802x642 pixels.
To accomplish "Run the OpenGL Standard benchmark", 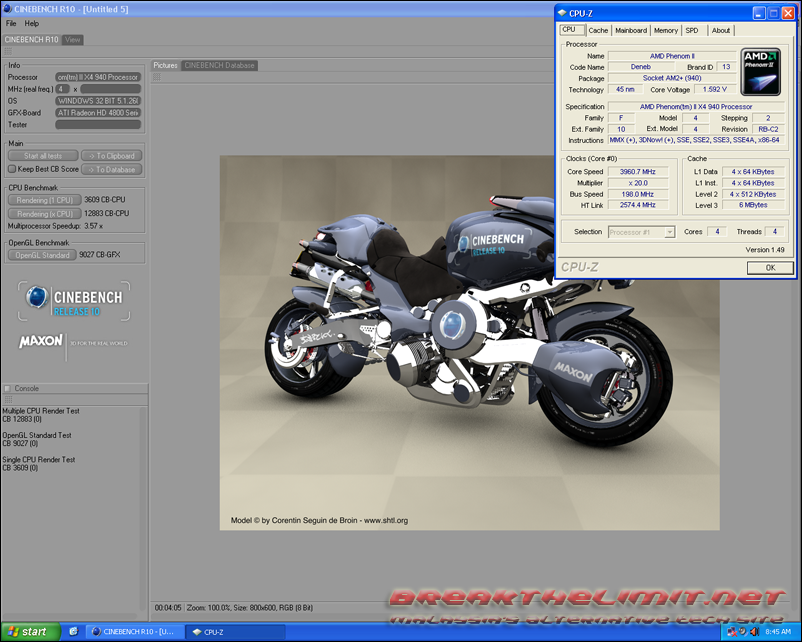I will pyautogui.click(x=42, y=255).
